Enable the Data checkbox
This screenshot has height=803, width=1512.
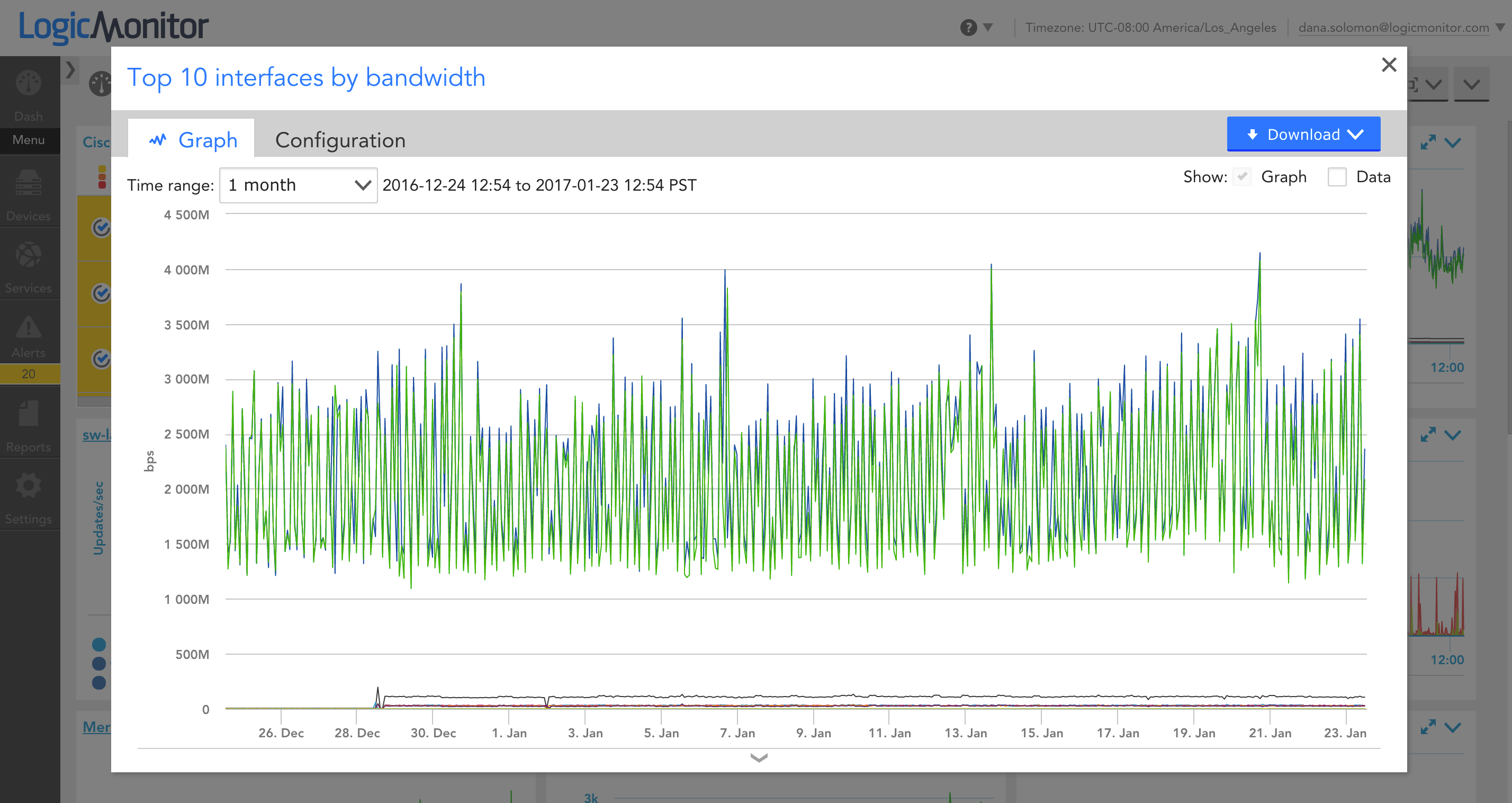[1336, 177]
